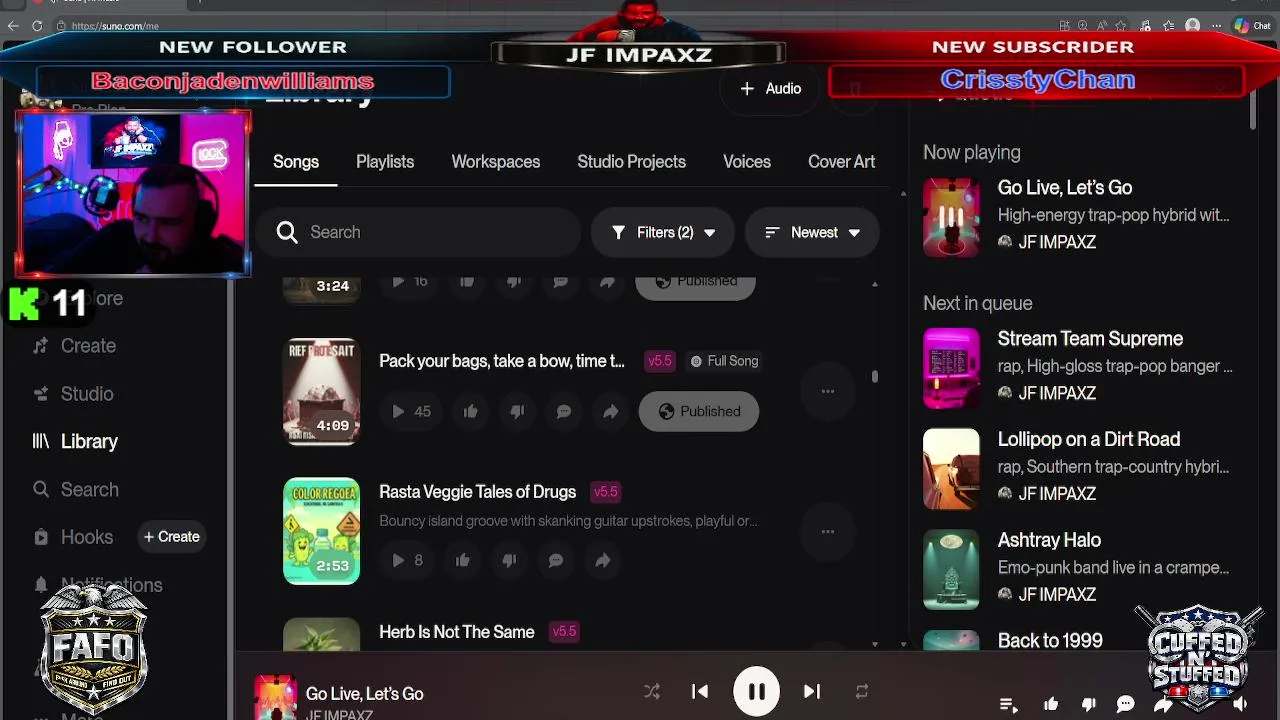
Task: Dislike the current song in player bar
Action: coord(1089,705)
